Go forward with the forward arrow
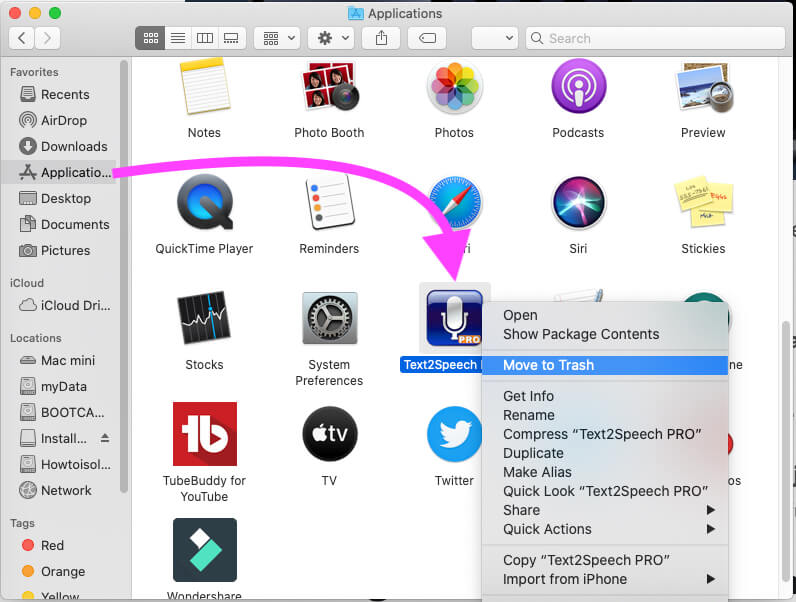 47,38
